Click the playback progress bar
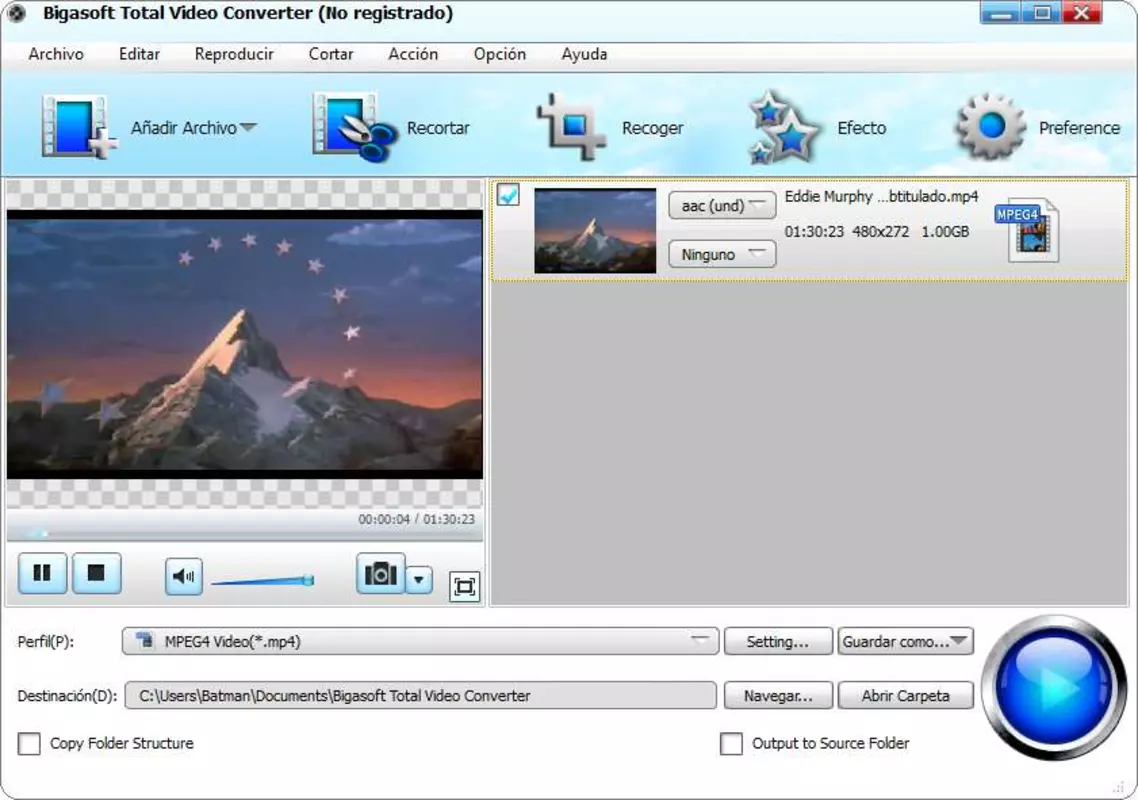 [245, 534]
